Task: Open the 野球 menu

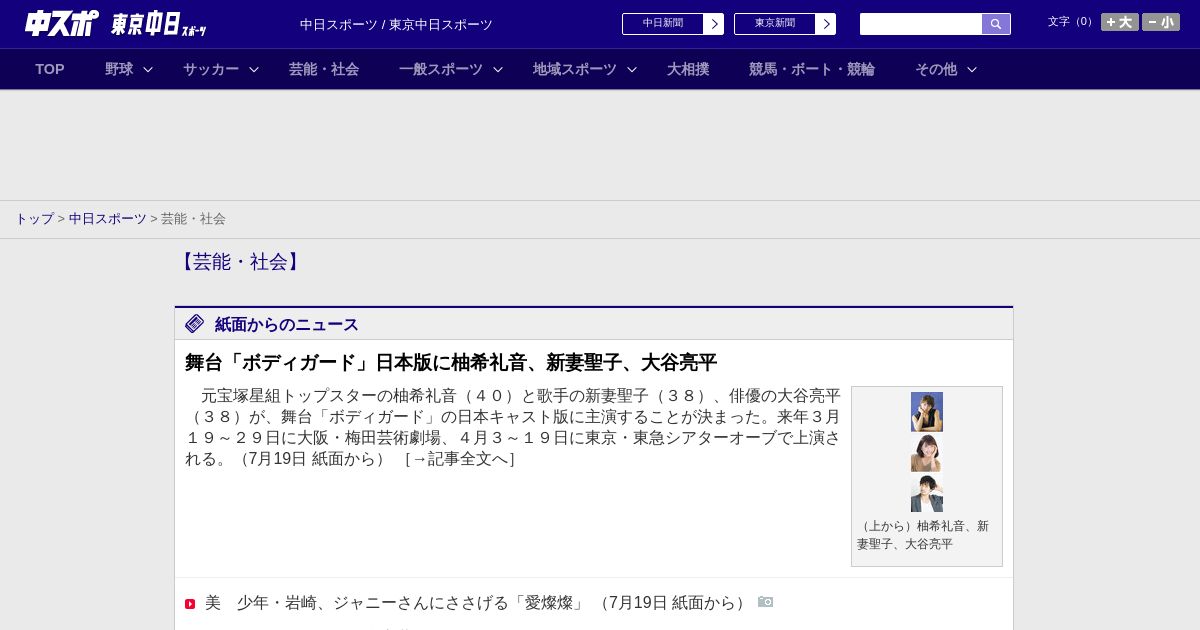Action: [x=119, y=69]
